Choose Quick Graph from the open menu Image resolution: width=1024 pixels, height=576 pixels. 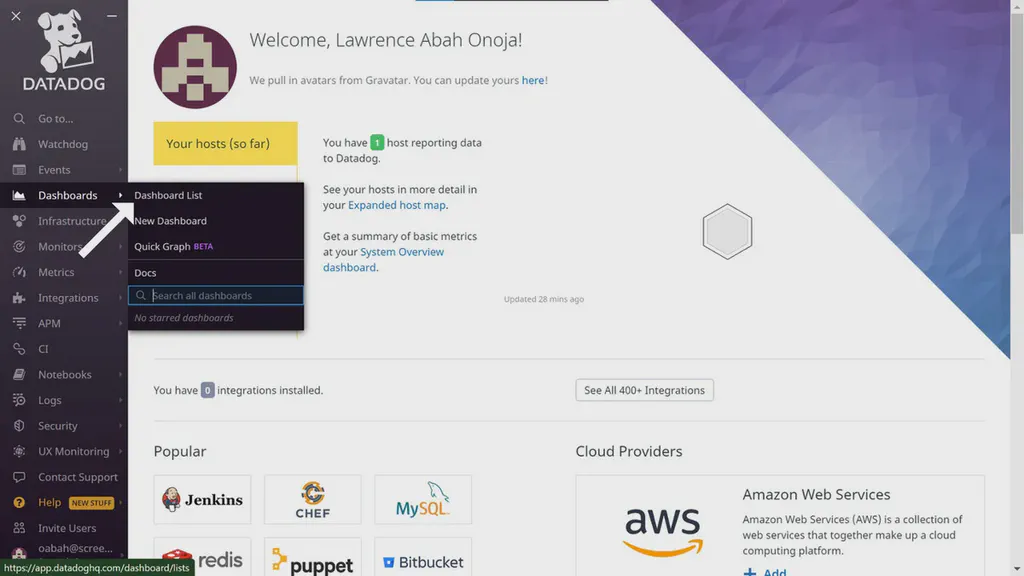pyautogui.click(x=163, y=246)
